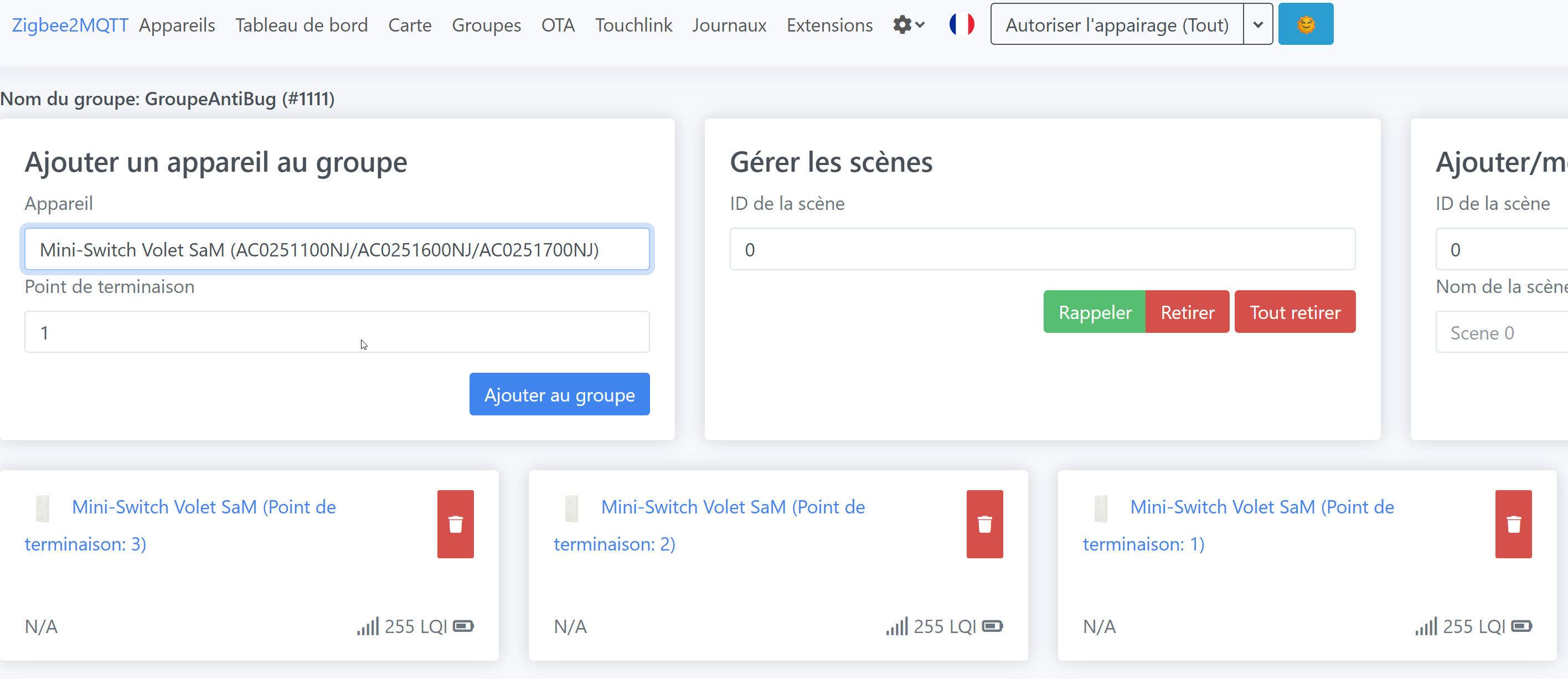Click the French flag language selector
Viewport: 1568px width, 679px height.
tap(962, 24)
